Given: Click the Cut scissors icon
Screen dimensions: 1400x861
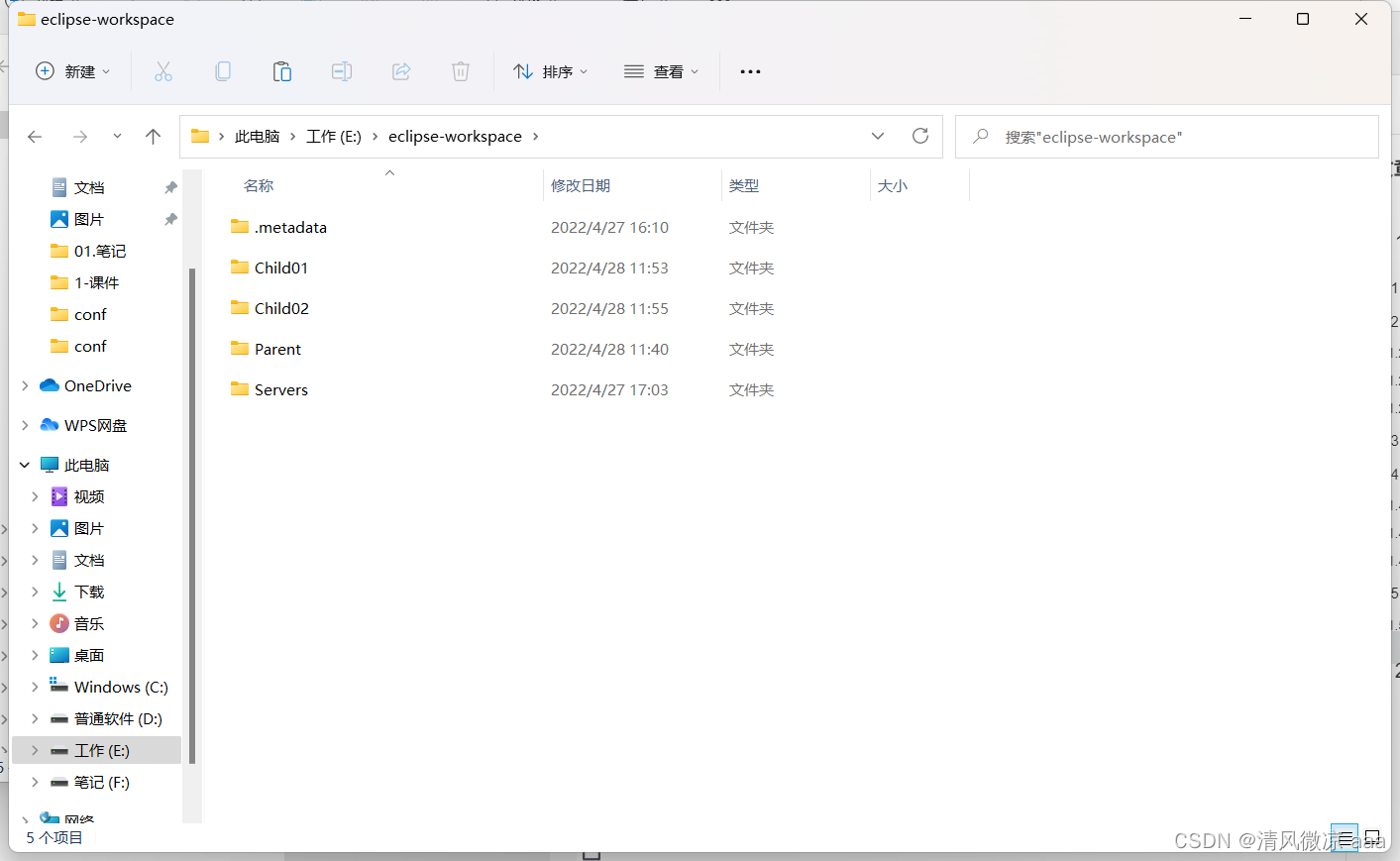Looking at the screenshot, I should 163,71.
